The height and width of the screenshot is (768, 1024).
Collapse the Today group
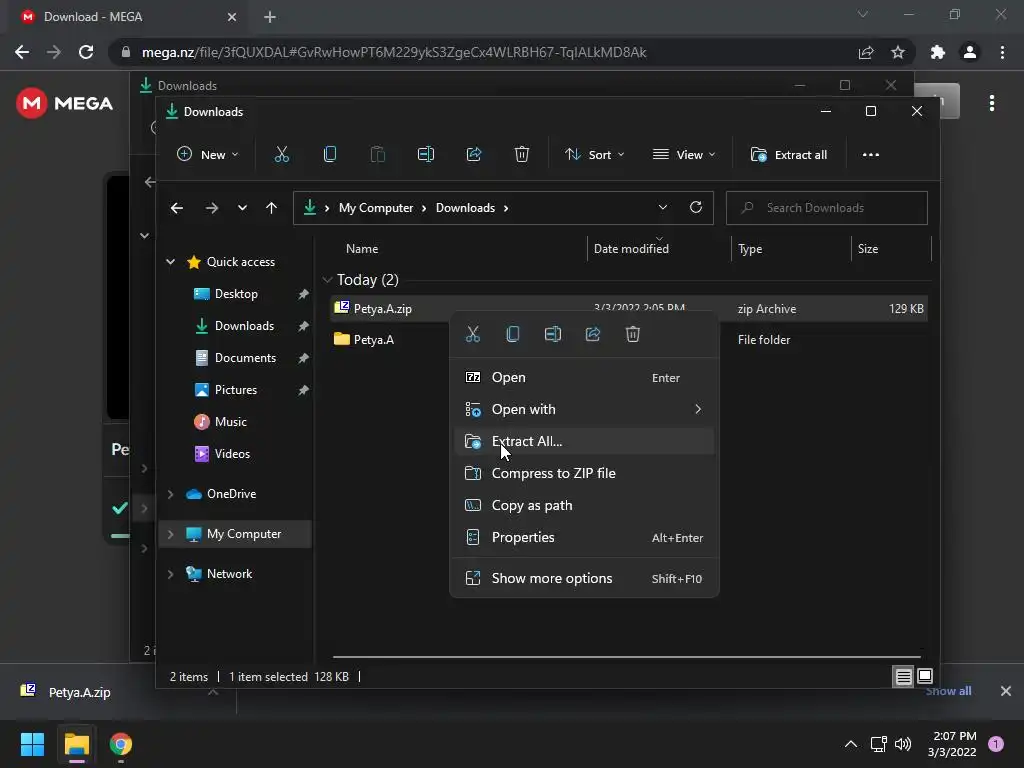click(x=327, y=280)
